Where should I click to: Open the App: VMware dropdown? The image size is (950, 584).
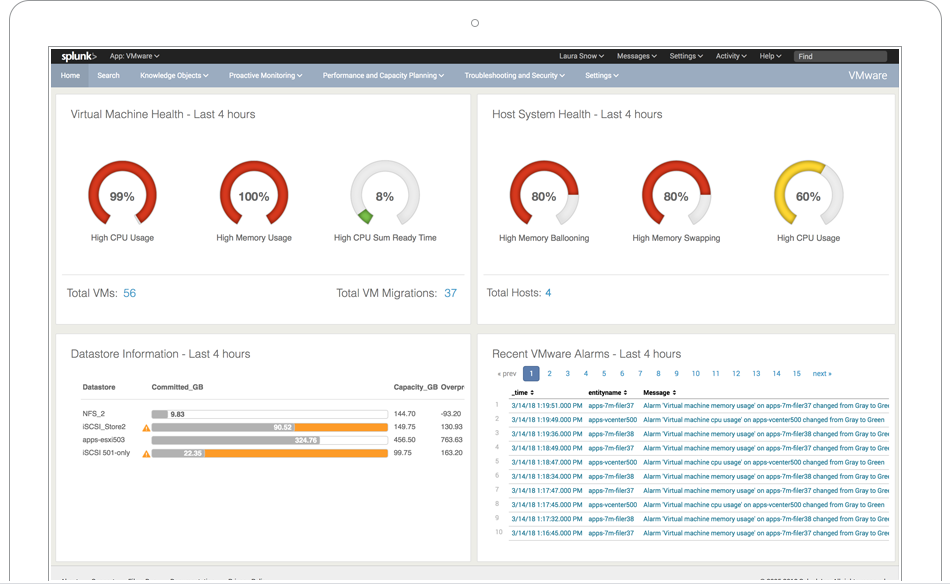pos(135,56)
